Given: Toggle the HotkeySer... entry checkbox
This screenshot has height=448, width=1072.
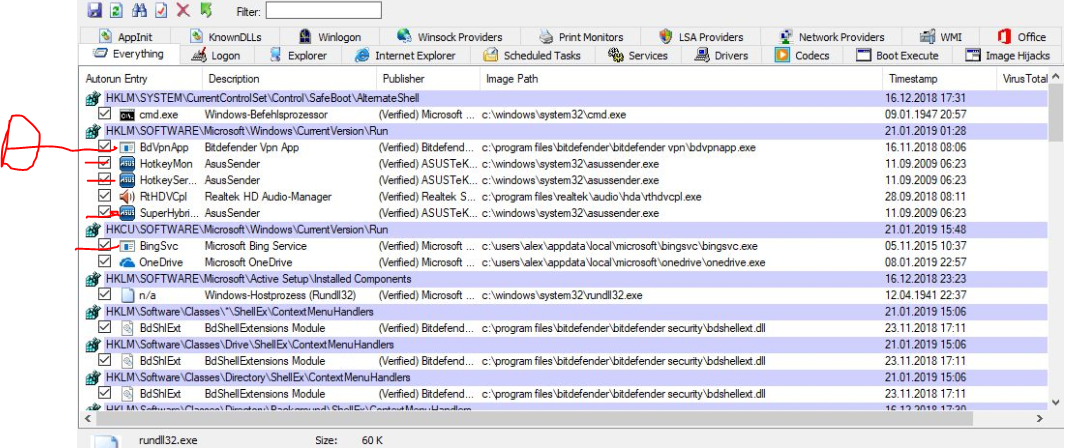Looking at the screenshot, I should click(x=105, y=179).
